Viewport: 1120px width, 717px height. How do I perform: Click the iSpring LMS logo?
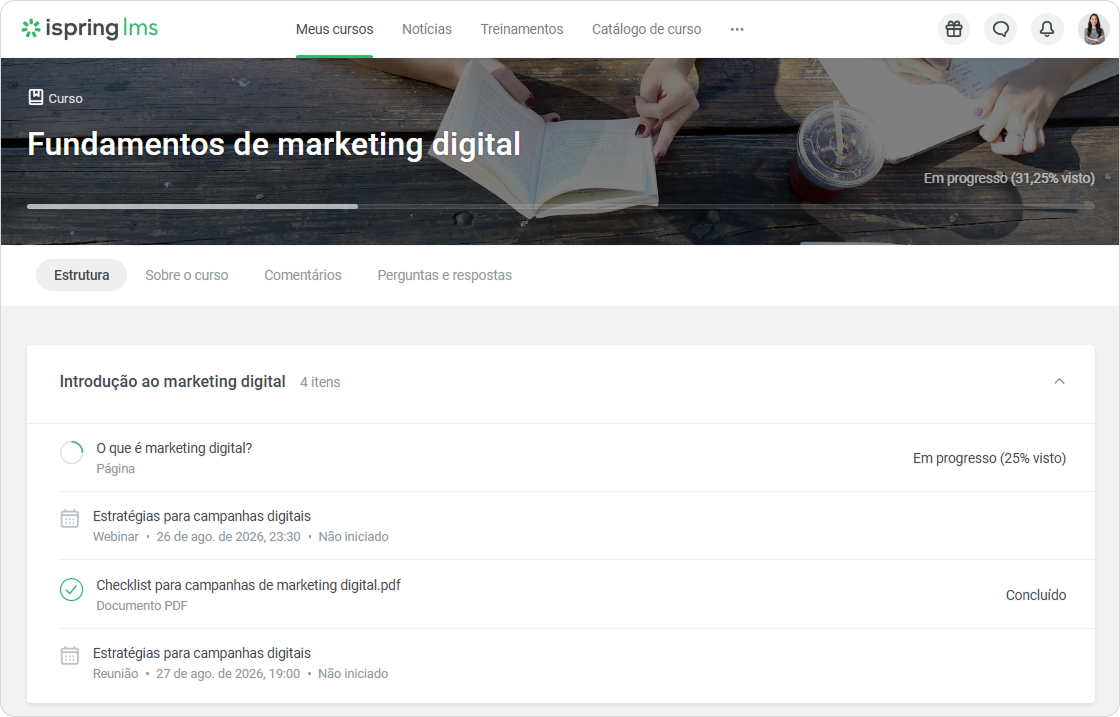pos(90,29)
